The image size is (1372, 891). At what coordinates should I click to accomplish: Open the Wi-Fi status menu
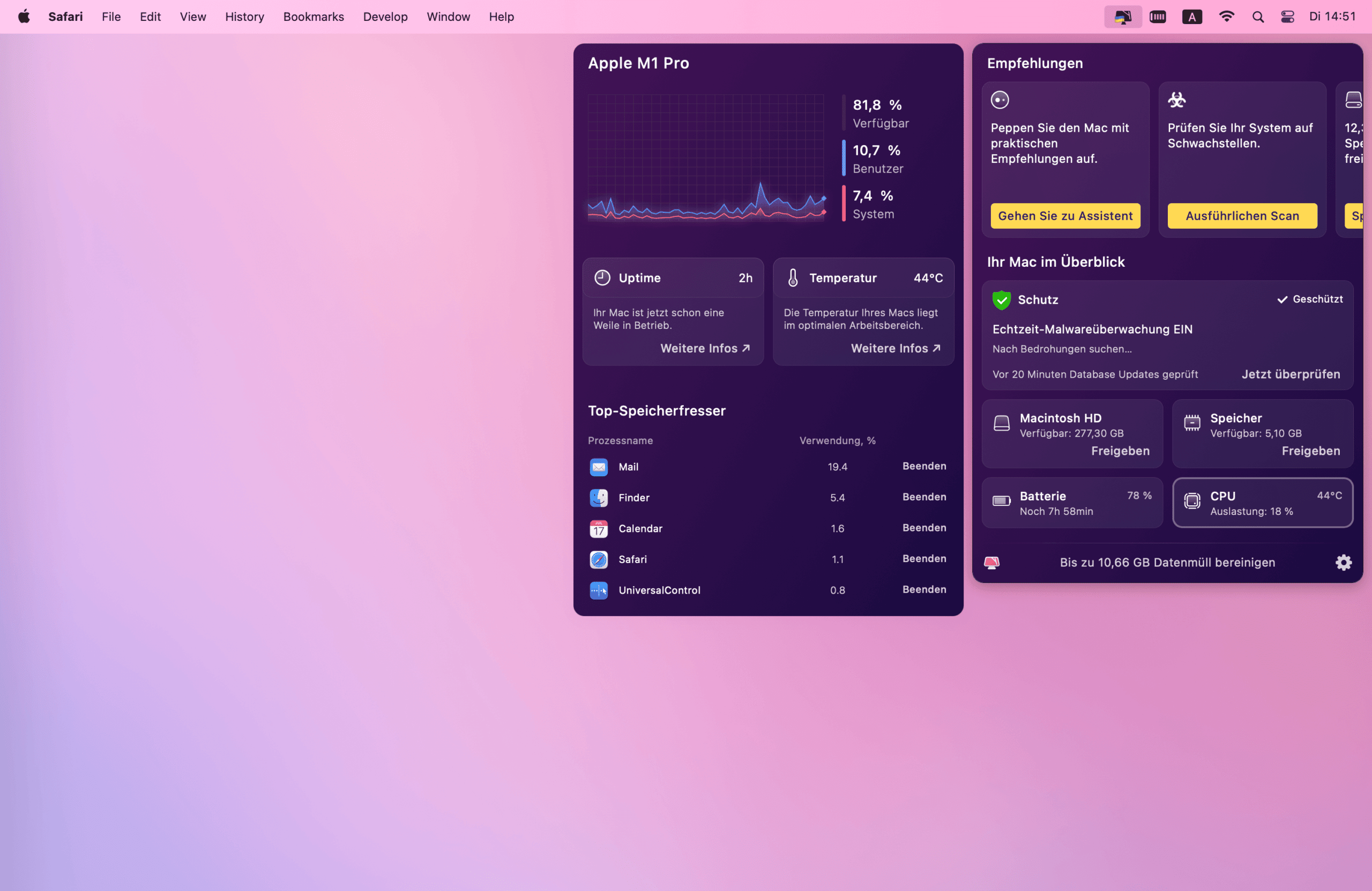point(1226,17)
